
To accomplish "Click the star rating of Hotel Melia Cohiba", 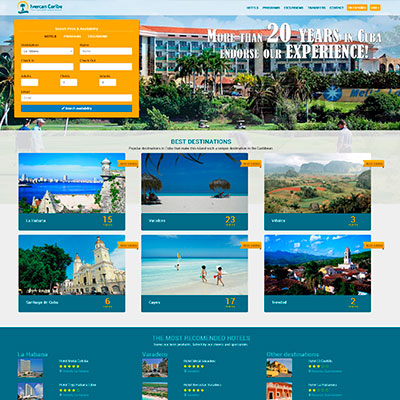I will pyautogui.click(x=69, y=366).
